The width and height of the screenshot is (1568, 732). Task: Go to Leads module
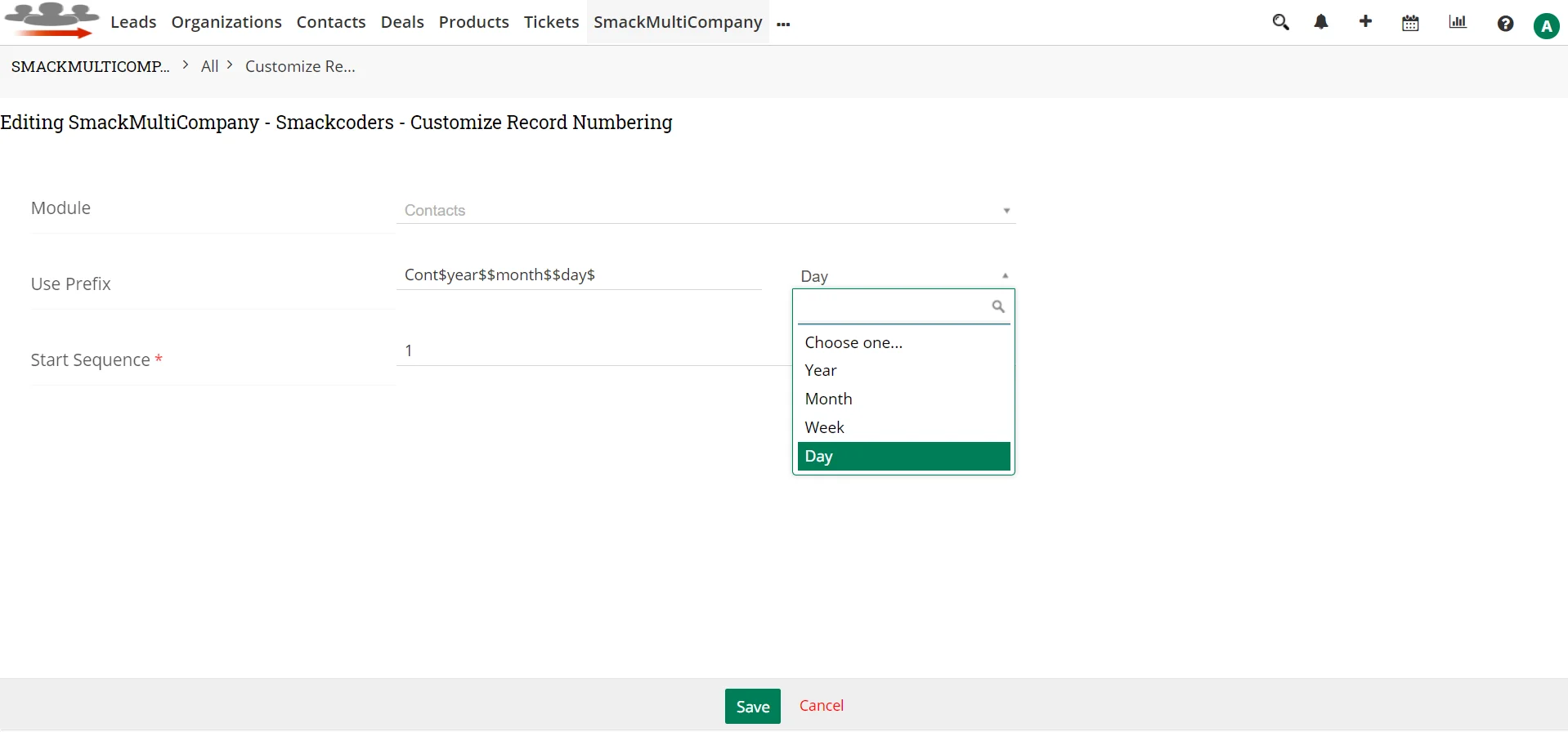click(133, 22)
